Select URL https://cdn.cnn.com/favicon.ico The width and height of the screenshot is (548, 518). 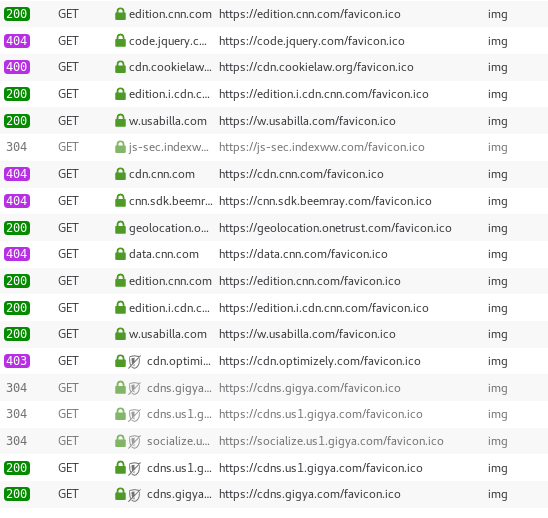point(301,174)
